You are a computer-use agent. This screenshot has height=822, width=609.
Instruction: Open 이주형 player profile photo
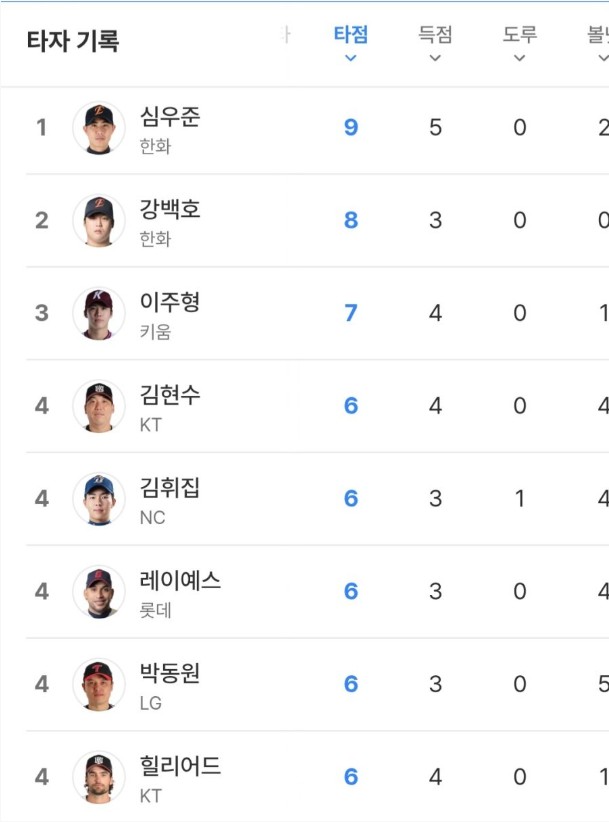99,314
